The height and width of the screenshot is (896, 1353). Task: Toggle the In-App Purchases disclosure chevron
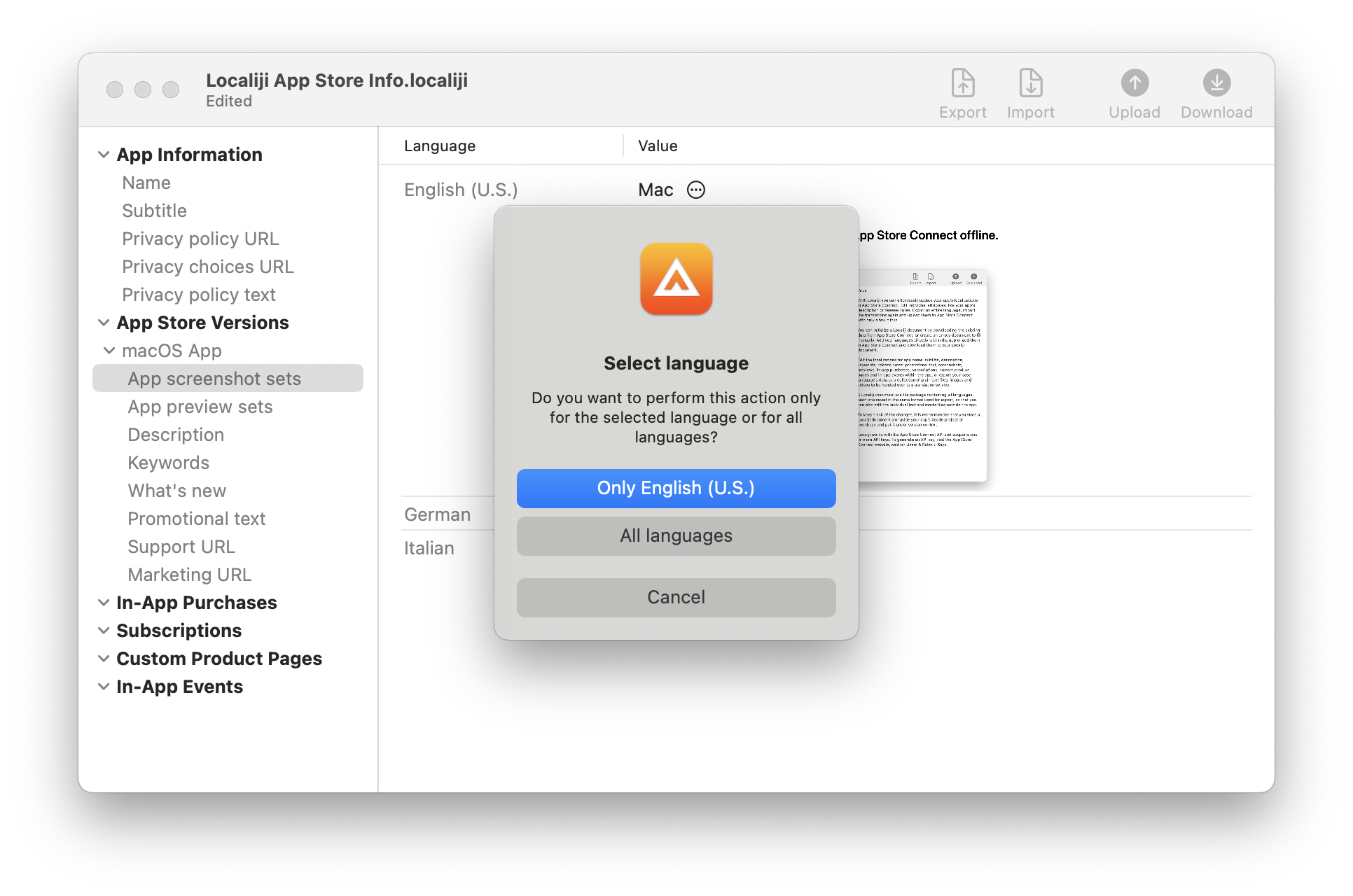click(x=104, y=603)
